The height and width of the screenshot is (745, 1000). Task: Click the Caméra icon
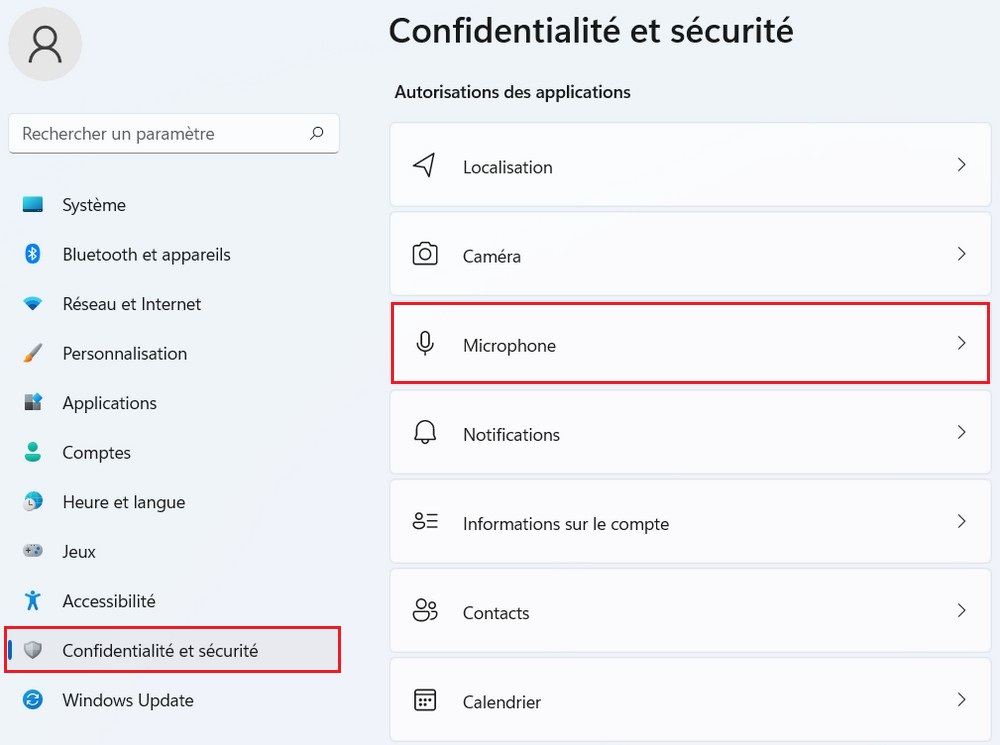click(425, 255)
